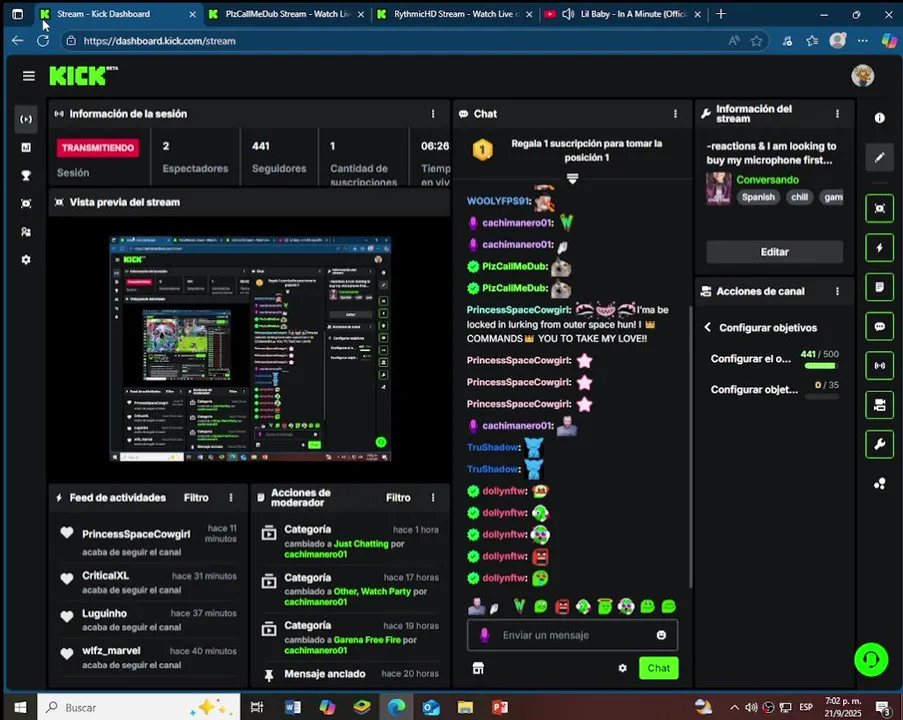Click Filtro in Feed de actividades

(x=196, y=498)
